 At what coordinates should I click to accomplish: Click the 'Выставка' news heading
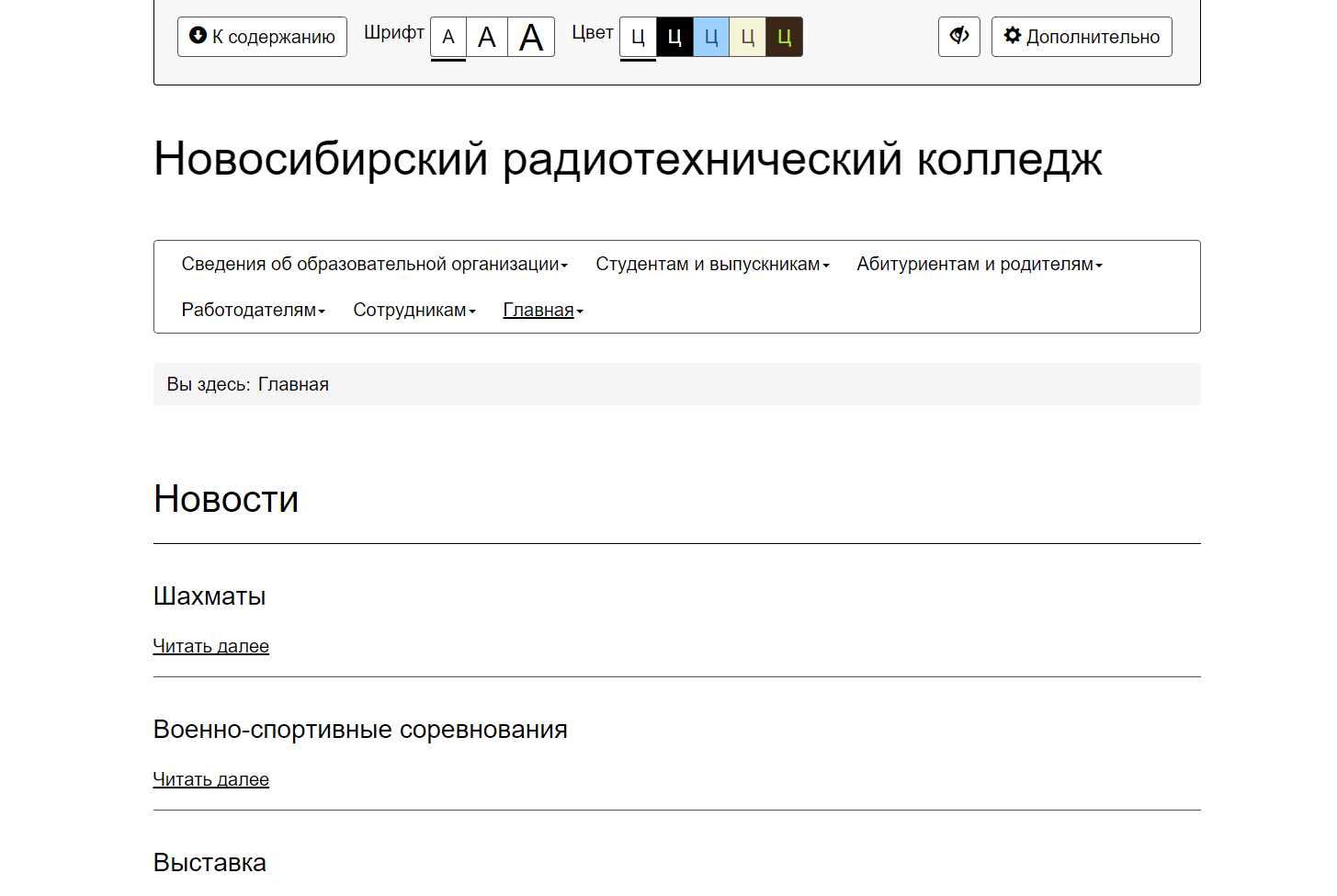click(x=210, y=862)
